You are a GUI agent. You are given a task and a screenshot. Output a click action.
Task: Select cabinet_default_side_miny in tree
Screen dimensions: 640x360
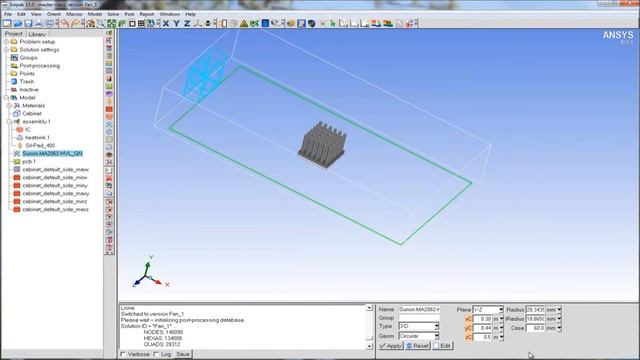tap(55, 185)
